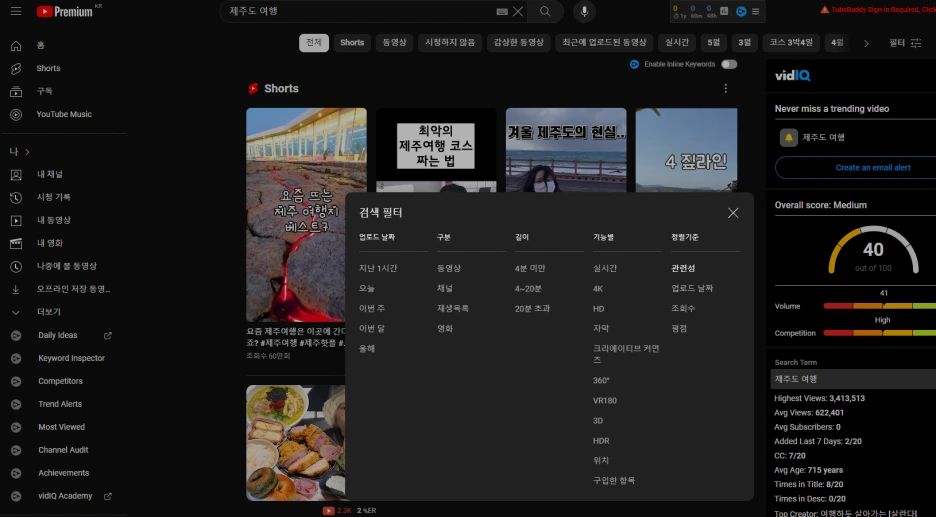Open the 필터 filter button
The width and height of the screenshot is (936, 517).
click(904, 43)
